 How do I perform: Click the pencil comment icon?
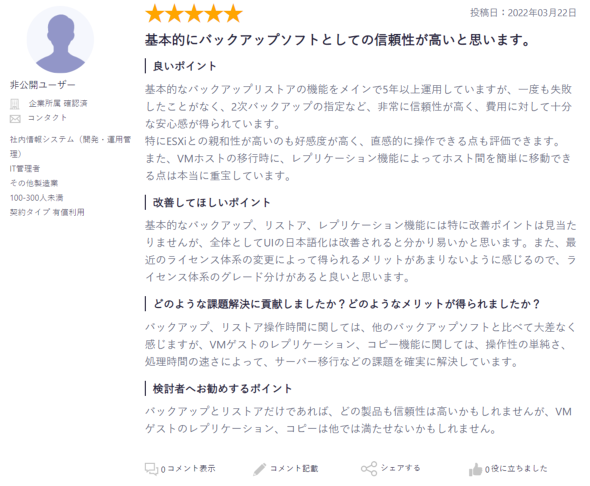point(260,469)
